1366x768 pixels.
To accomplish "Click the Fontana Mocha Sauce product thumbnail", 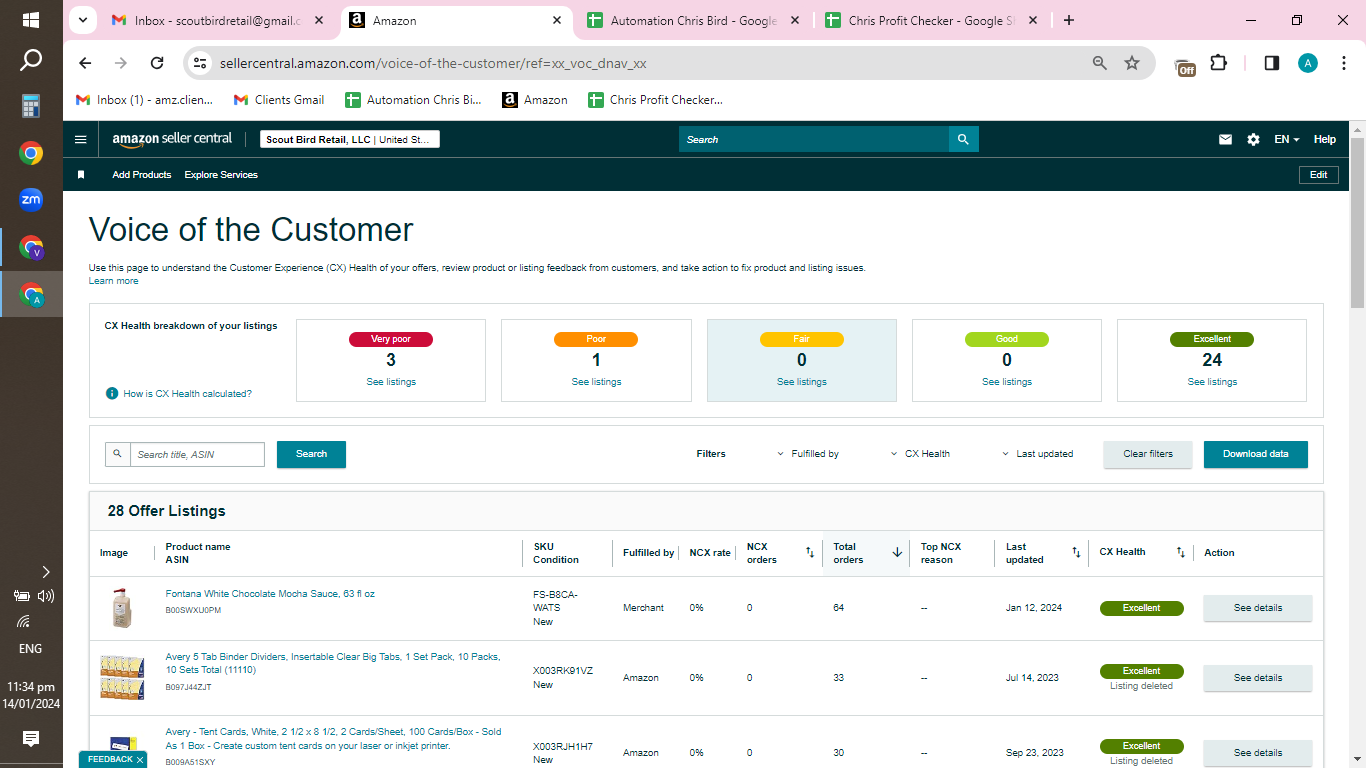I will pos(122,608).
